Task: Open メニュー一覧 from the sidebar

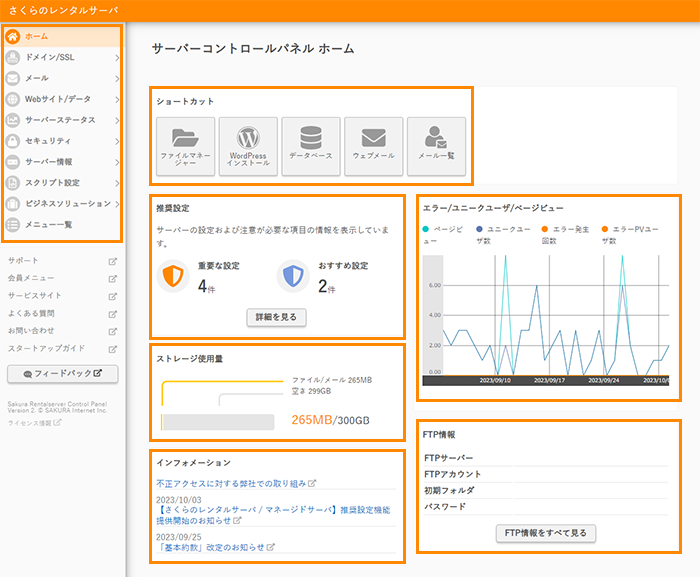Action: point(62,225)
